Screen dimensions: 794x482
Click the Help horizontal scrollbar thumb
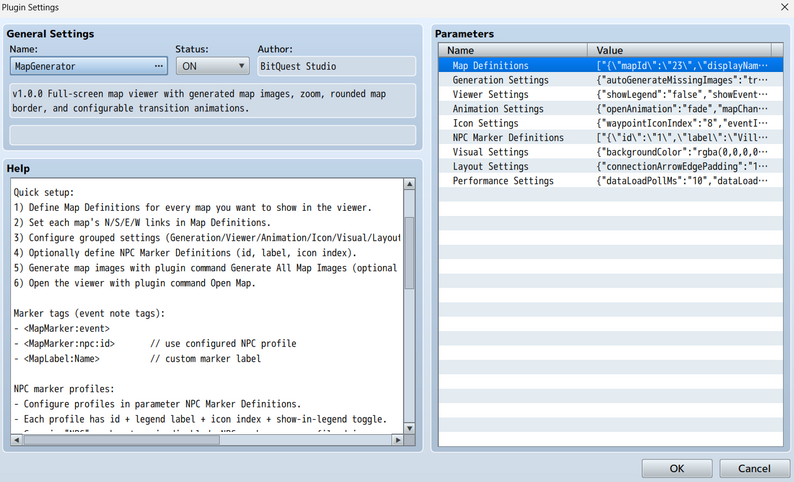122,440
